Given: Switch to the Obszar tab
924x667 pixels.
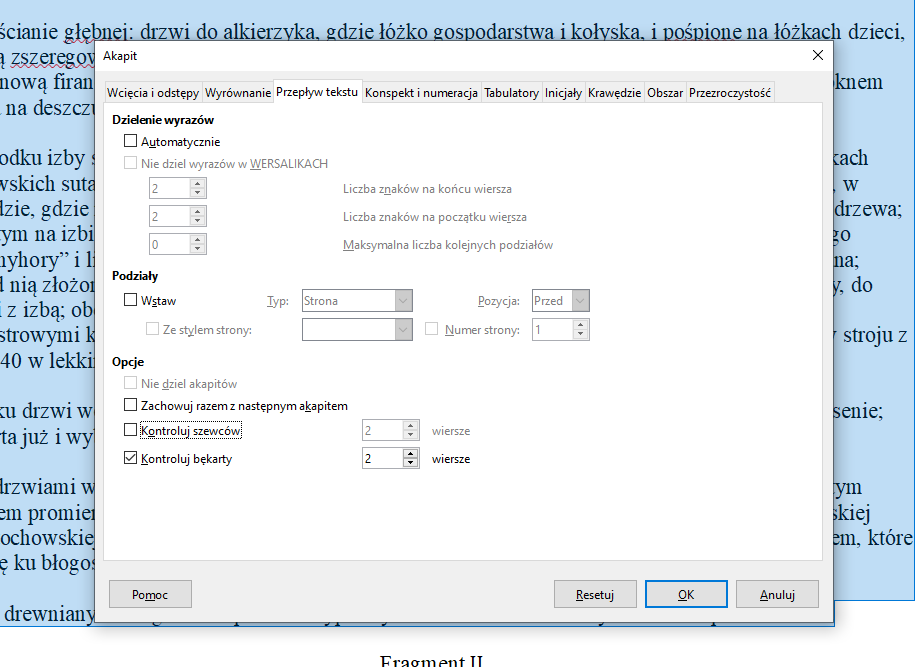Looking at the screenshot, I should [665, 93].
